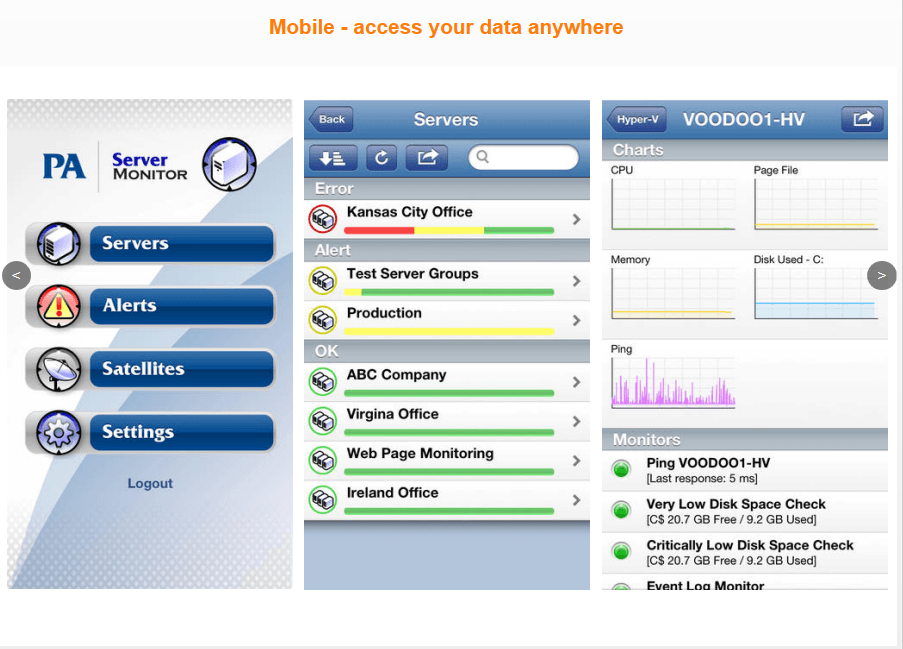Click the Test Server Groups icon
The height and width of the screenshot is (649, 903).
tap(322, 281)
